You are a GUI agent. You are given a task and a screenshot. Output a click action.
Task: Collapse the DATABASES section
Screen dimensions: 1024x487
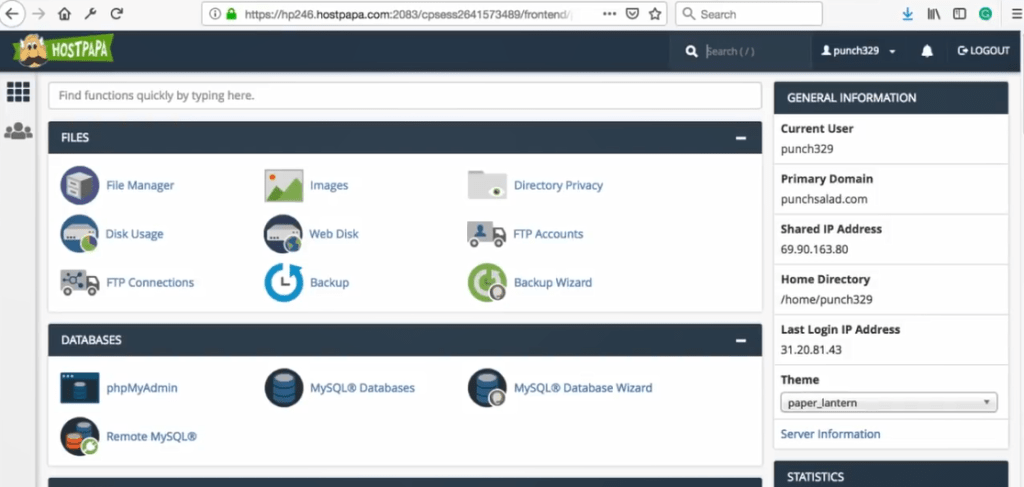[x=741, y=340]
